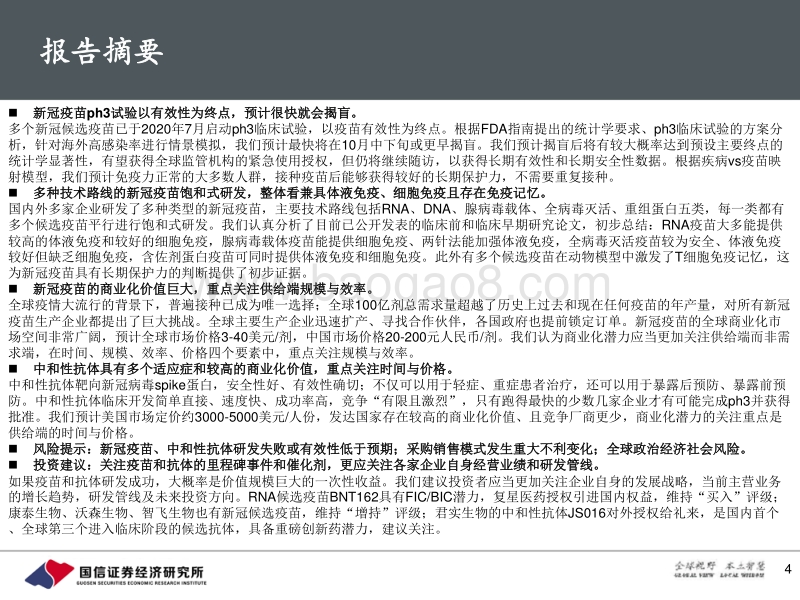Click the line starting 的增长趋势，研发管线
Screen dimensions: 800x600
pyautogui.click(x=394, y=497)
